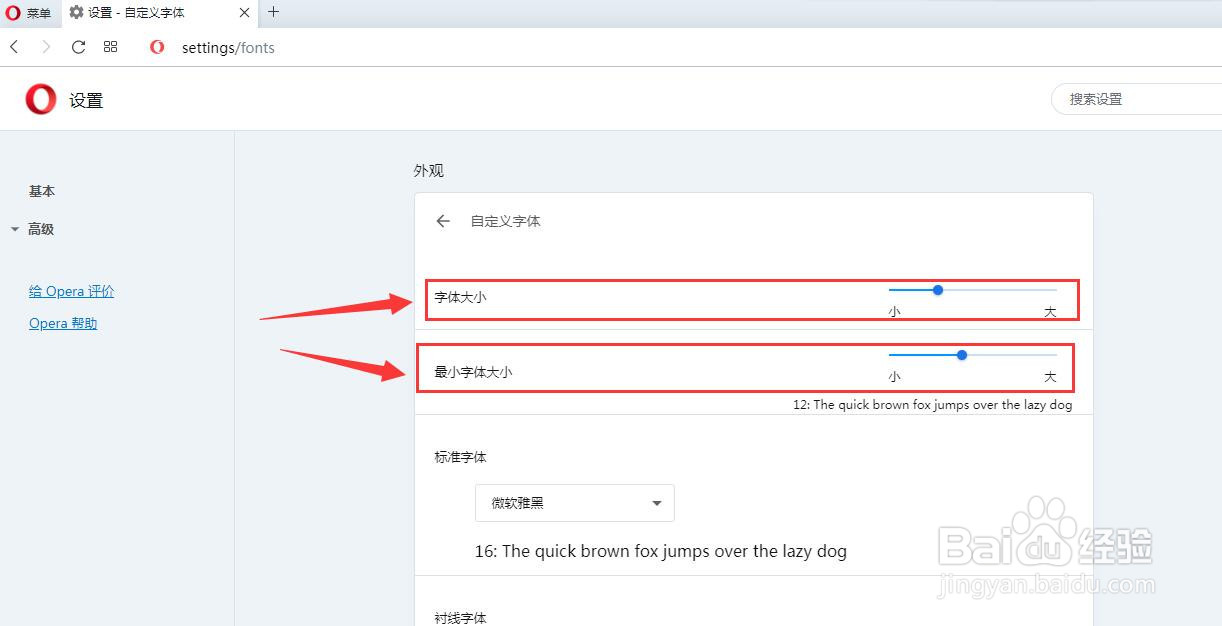Go forward with browser forward arrow
Image resolution: width=1222 pixels, height=626 pixels.
[47, 47]
